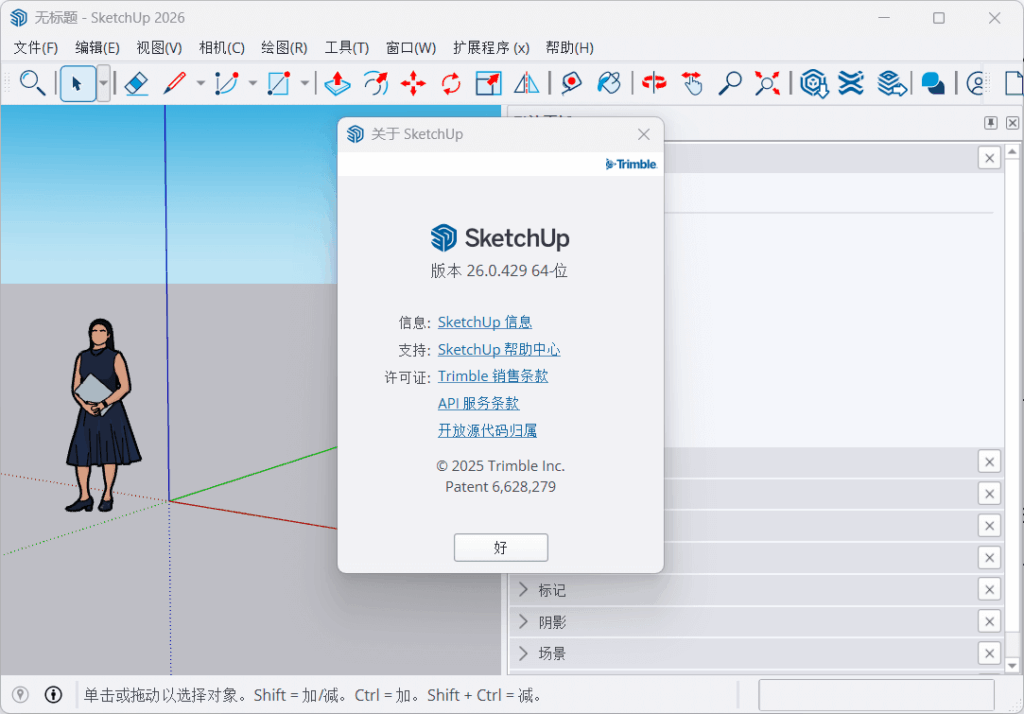Open the SketchUp 帮助中心 link
The image size is (1024, 714).
[x=499, y=349]
